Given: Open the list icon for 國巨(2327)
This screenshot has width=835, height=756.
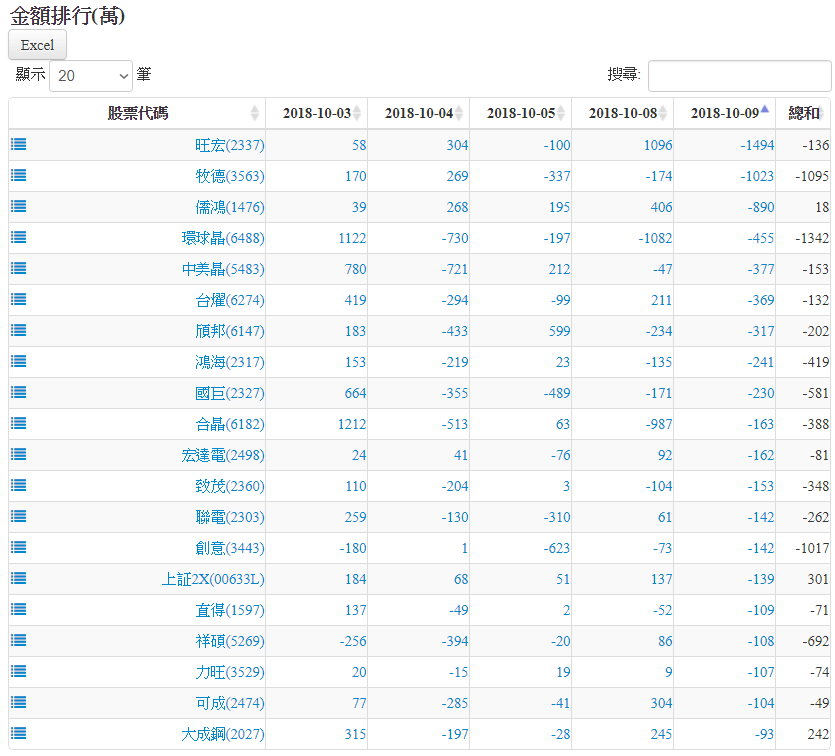Looking at the screenshot, I should click(x=19, y=392).
